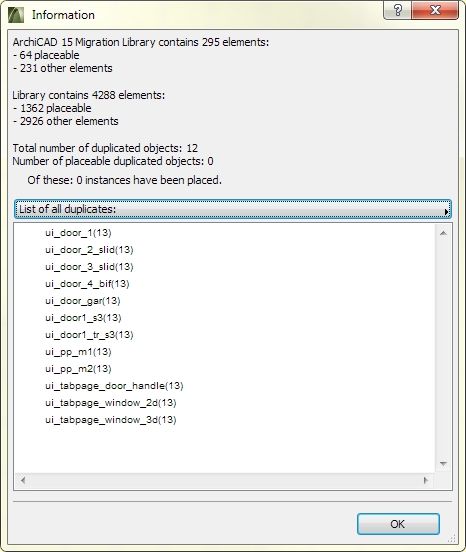
Task: Open the 'List of all duplicates' dropdown
Action: 233,209
